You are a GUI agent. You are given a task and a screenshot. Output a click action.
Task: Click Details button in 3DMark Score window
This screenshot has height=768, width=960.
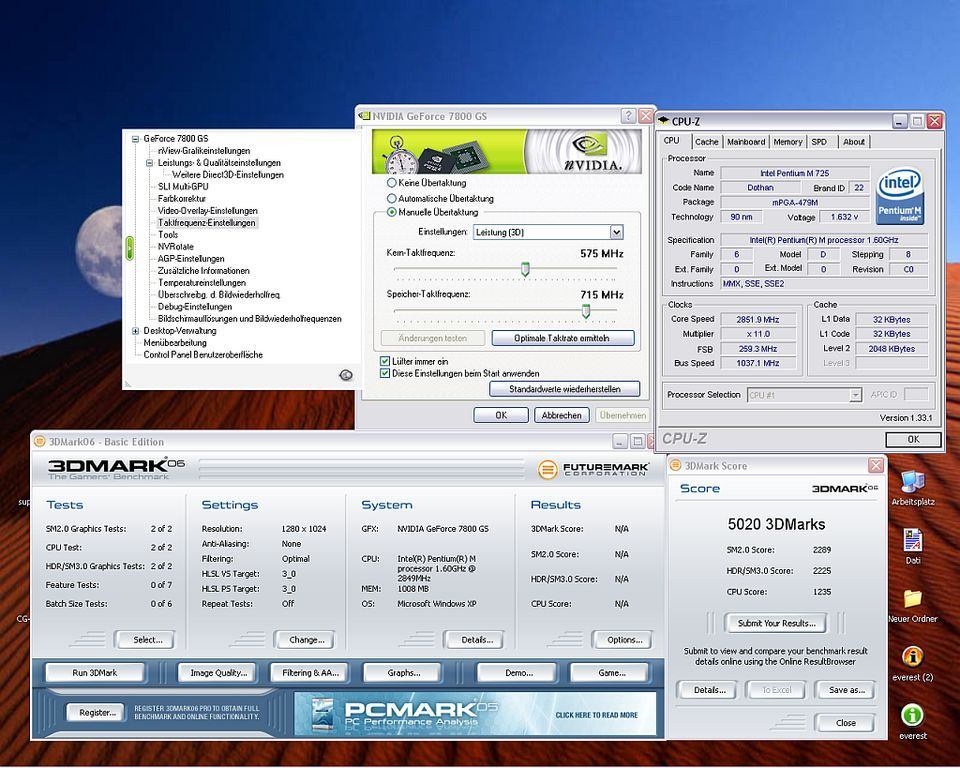click(x=709, y=690)
